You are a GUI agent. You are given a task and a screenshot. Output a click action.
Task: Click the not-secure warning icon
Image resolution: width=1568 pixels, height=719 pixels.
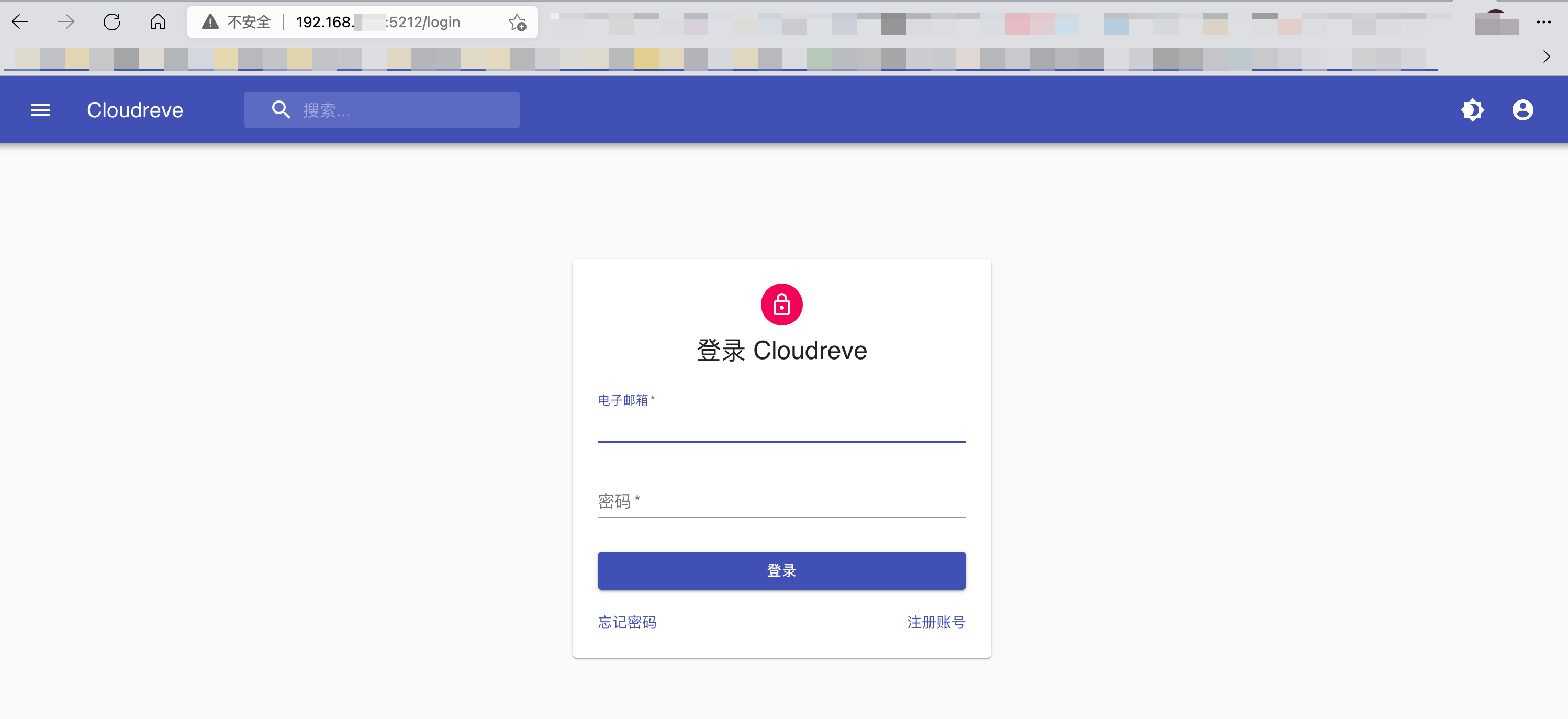[x=210, y=22]
